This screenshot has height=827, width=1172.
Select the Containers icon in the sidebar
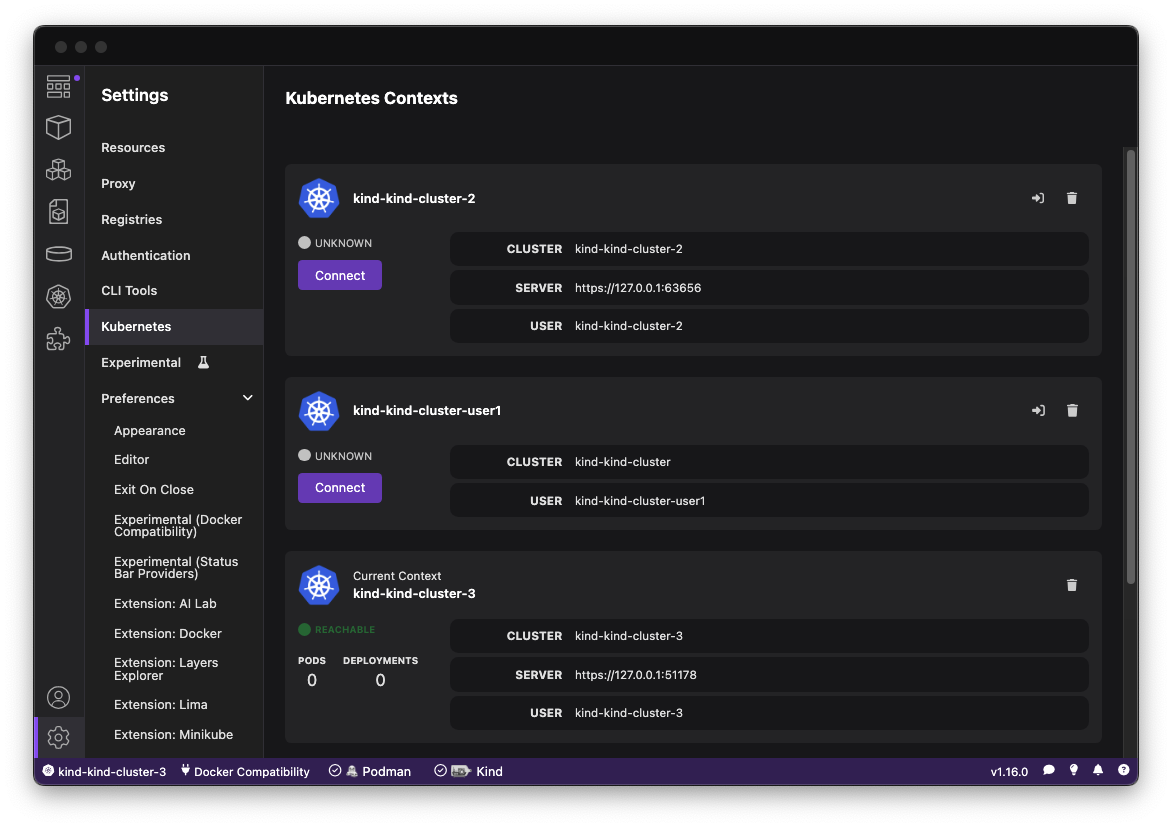[x=58, y=127]
